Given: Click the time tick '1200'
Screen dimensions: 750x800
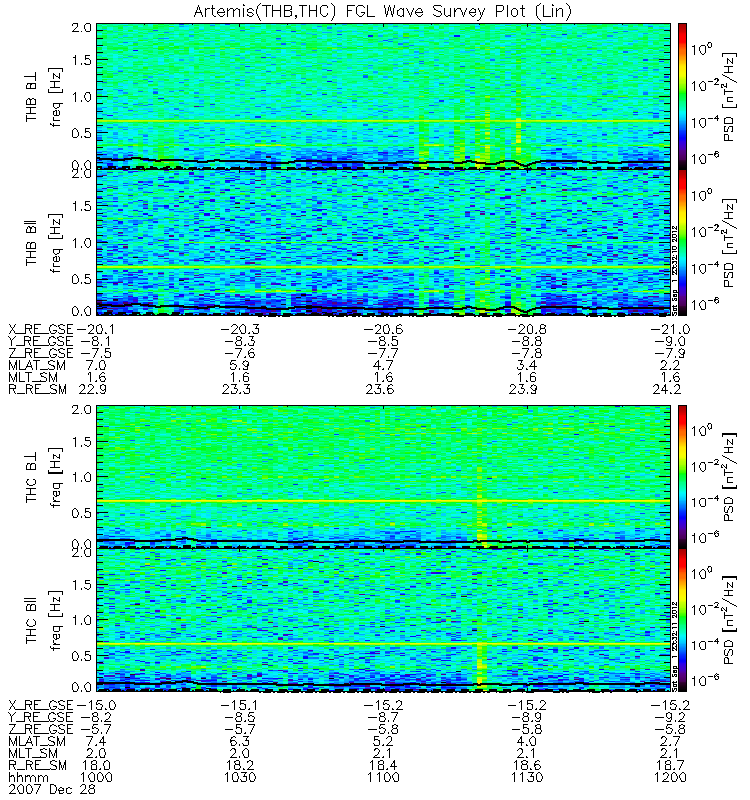Looking at the screenshot, I should tap(670, 778).
